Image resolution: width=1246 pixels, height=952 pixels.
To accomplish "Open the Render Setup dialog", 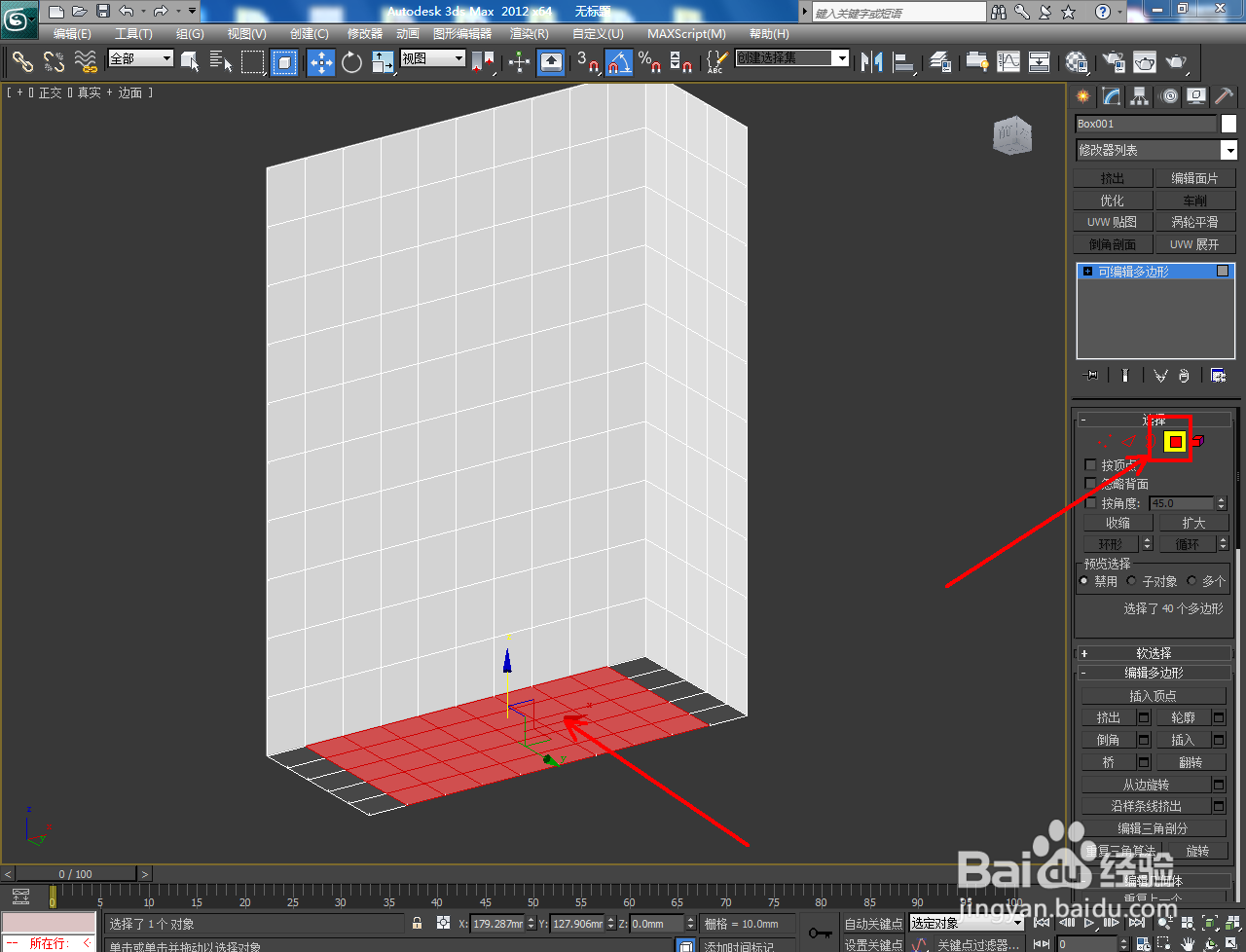I will click(1114, 62).
